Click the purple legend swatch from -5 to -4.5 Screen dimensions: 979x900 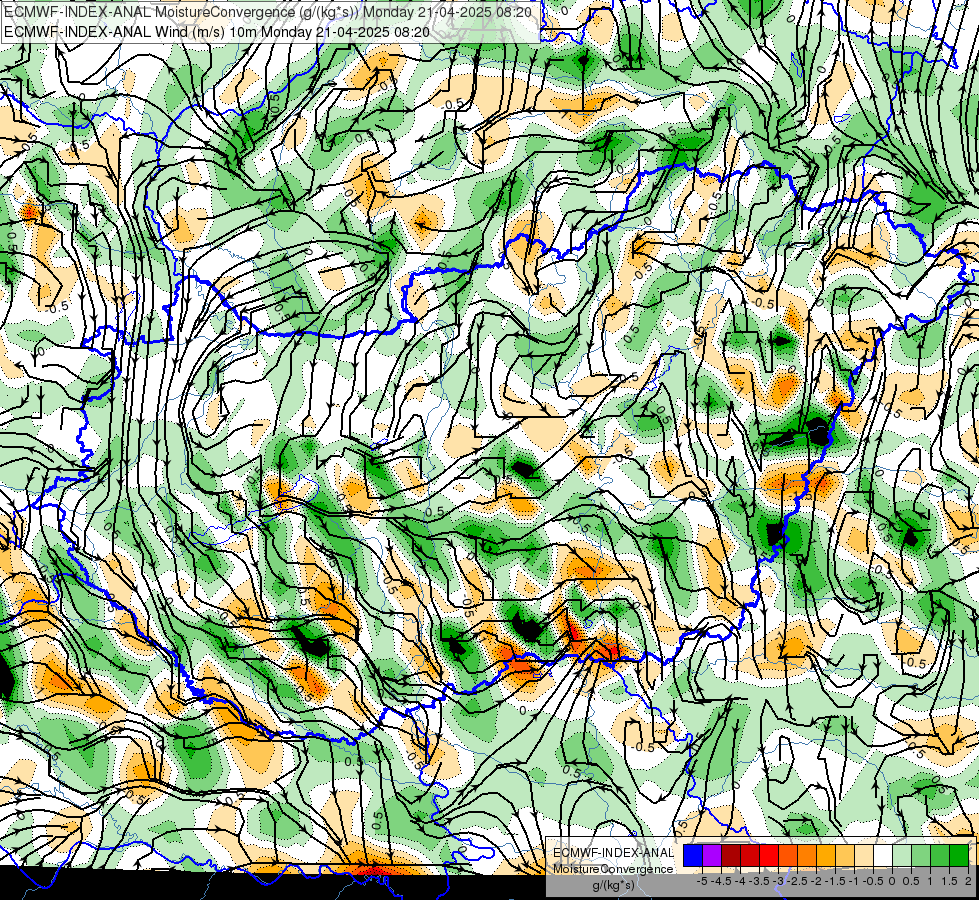click(x=712, y=855)
